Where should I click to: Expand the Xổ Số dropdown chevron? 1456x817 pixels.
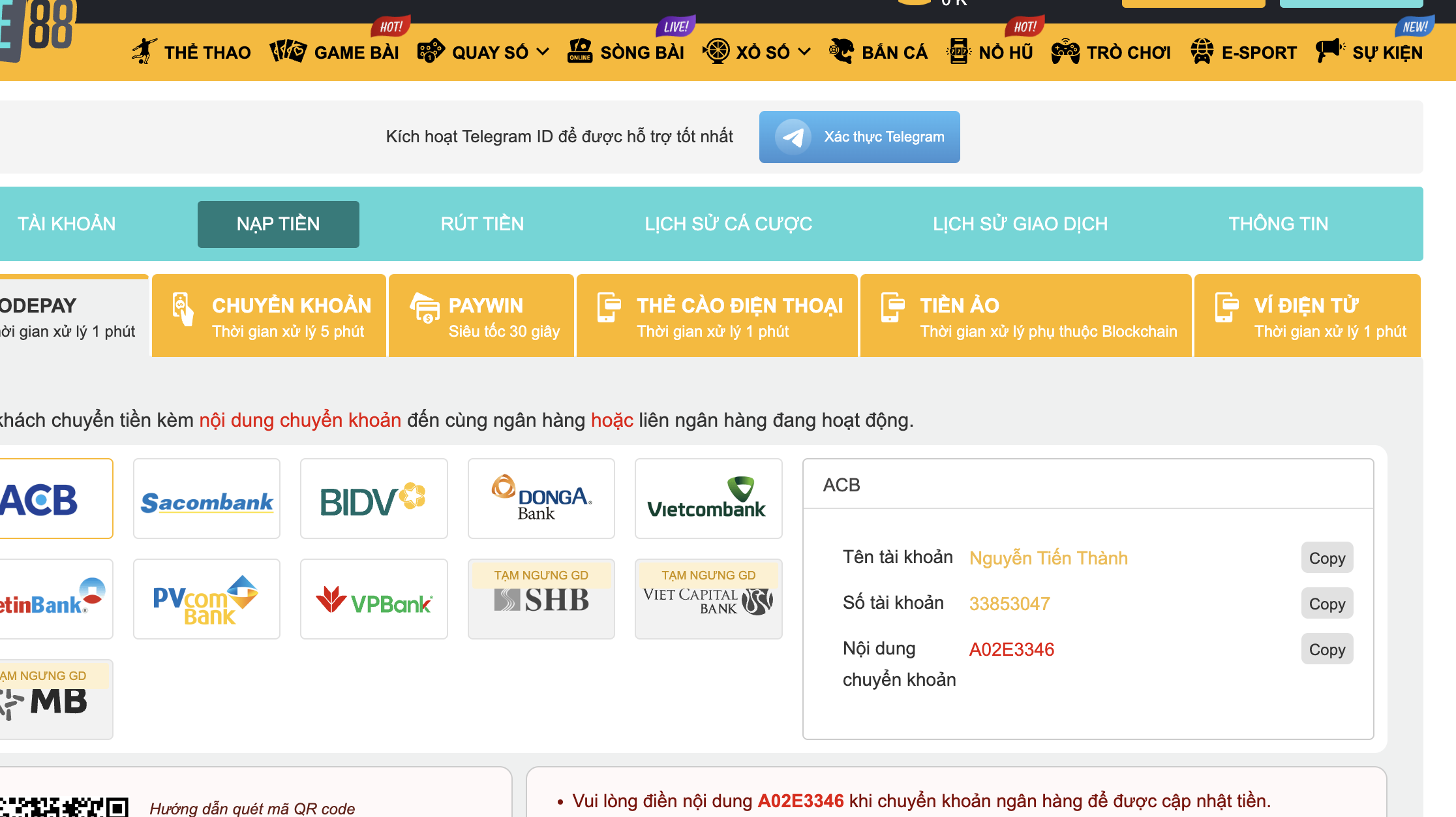click(x=804, y=52)
